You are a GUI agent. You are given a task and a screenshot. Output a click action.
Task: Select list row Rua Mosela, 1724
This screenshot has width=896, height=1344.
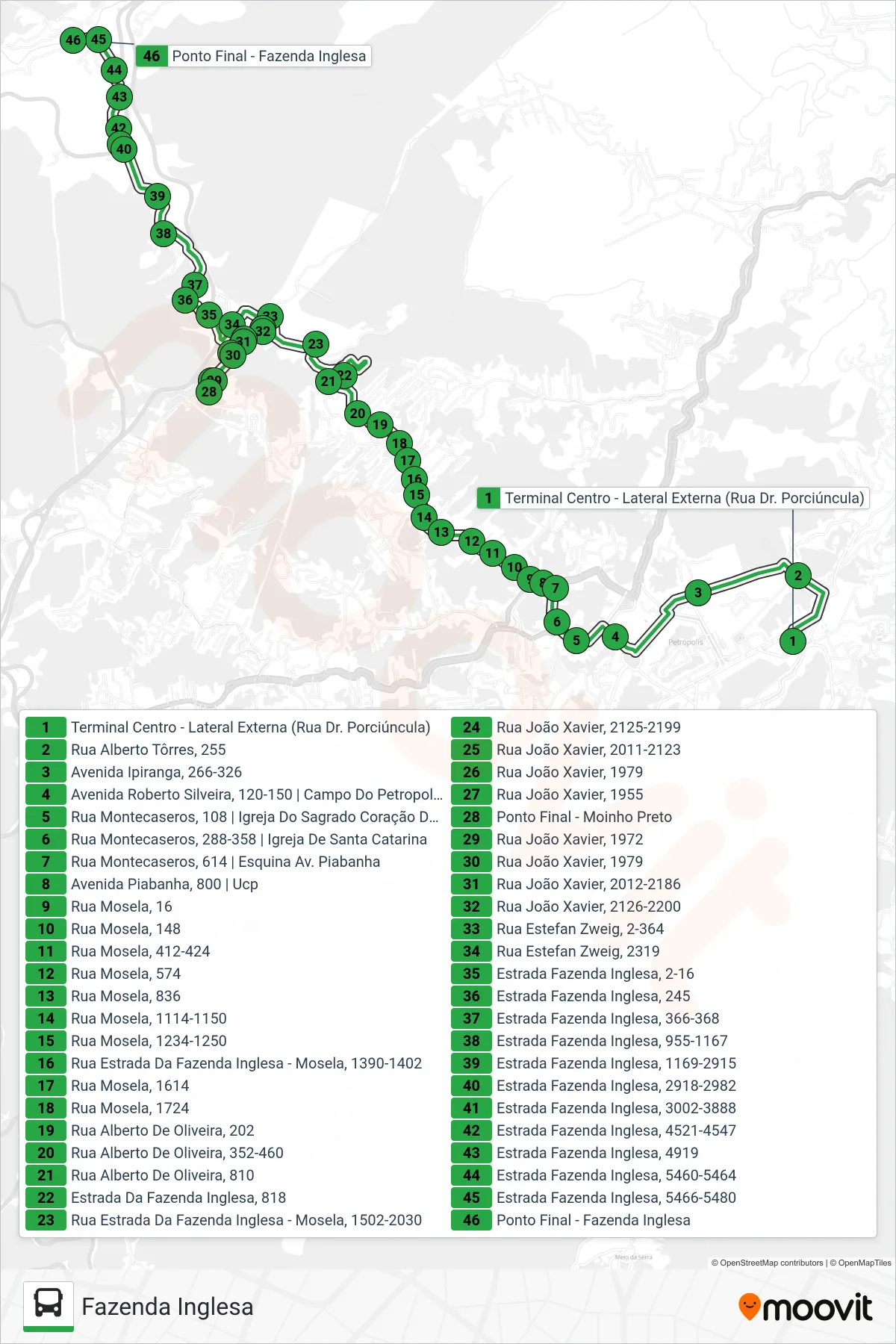point(234,1108)
